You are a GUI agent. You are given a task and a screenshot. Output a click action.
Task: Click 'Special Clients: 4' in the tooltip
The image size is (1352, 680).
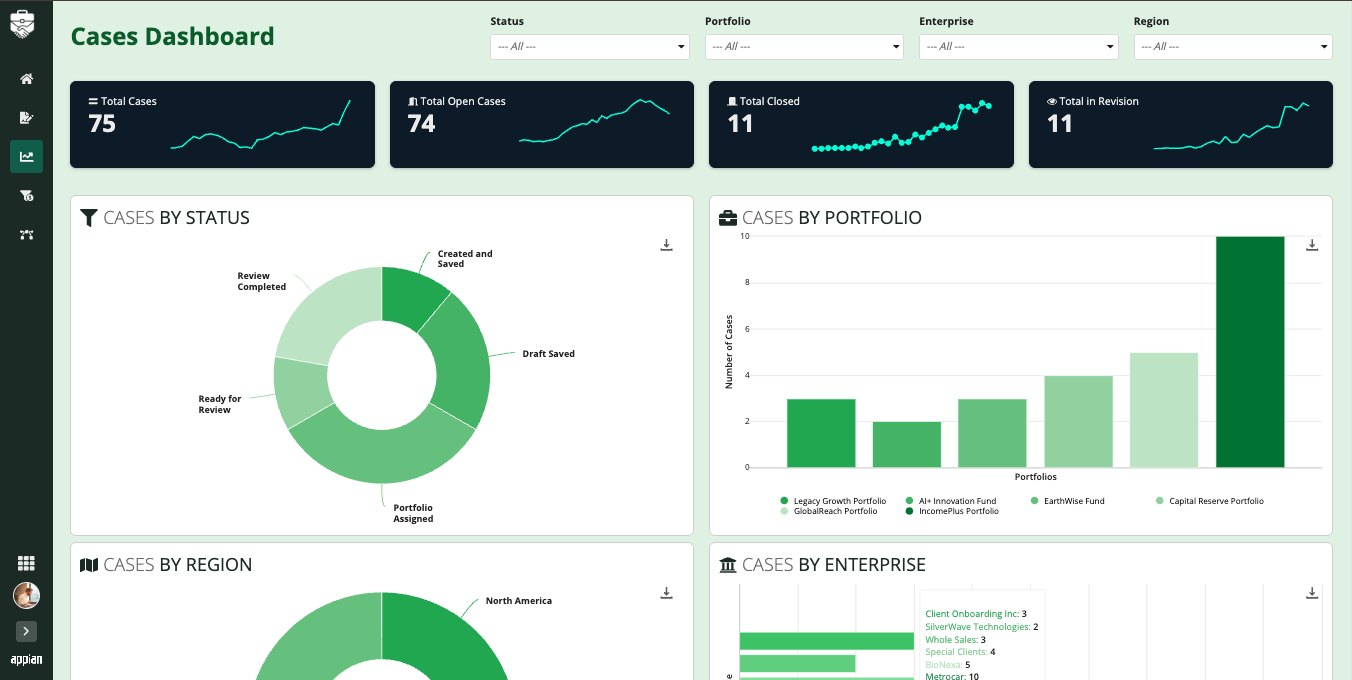[960, 651]
